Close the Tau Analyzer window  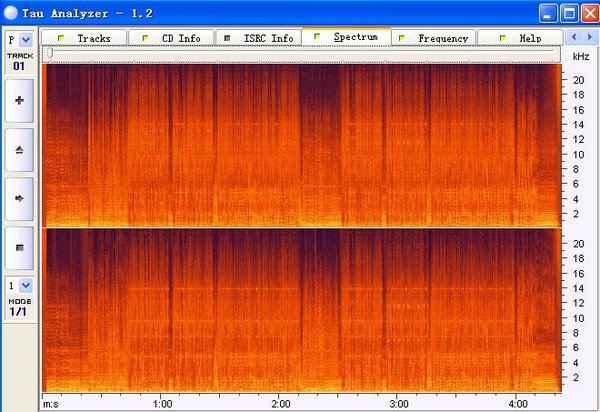click(590, 14)
